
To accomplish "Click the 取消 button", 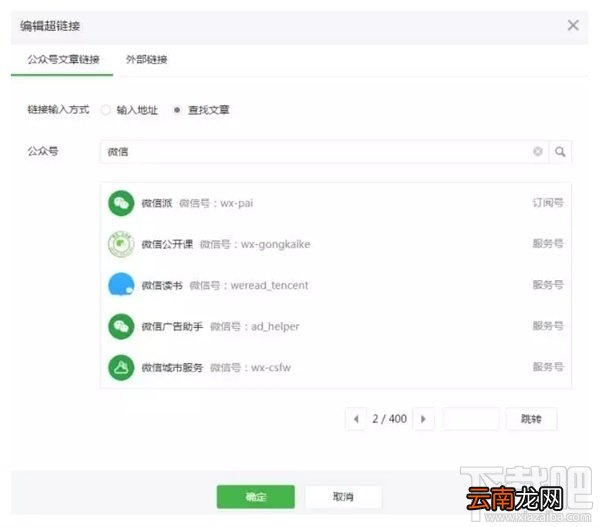I will 343,497.
